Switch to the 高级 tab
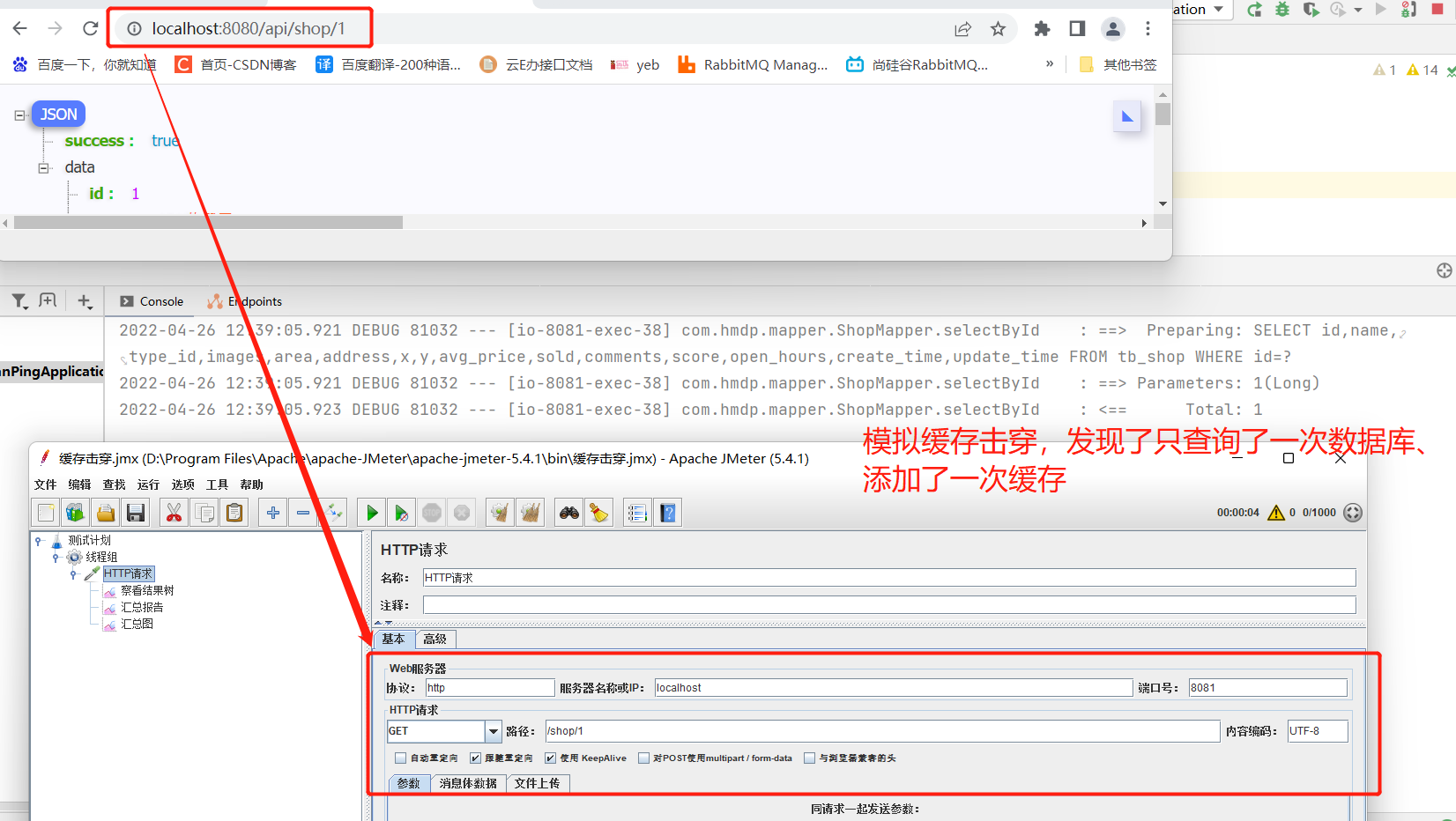 pos(435,640)
